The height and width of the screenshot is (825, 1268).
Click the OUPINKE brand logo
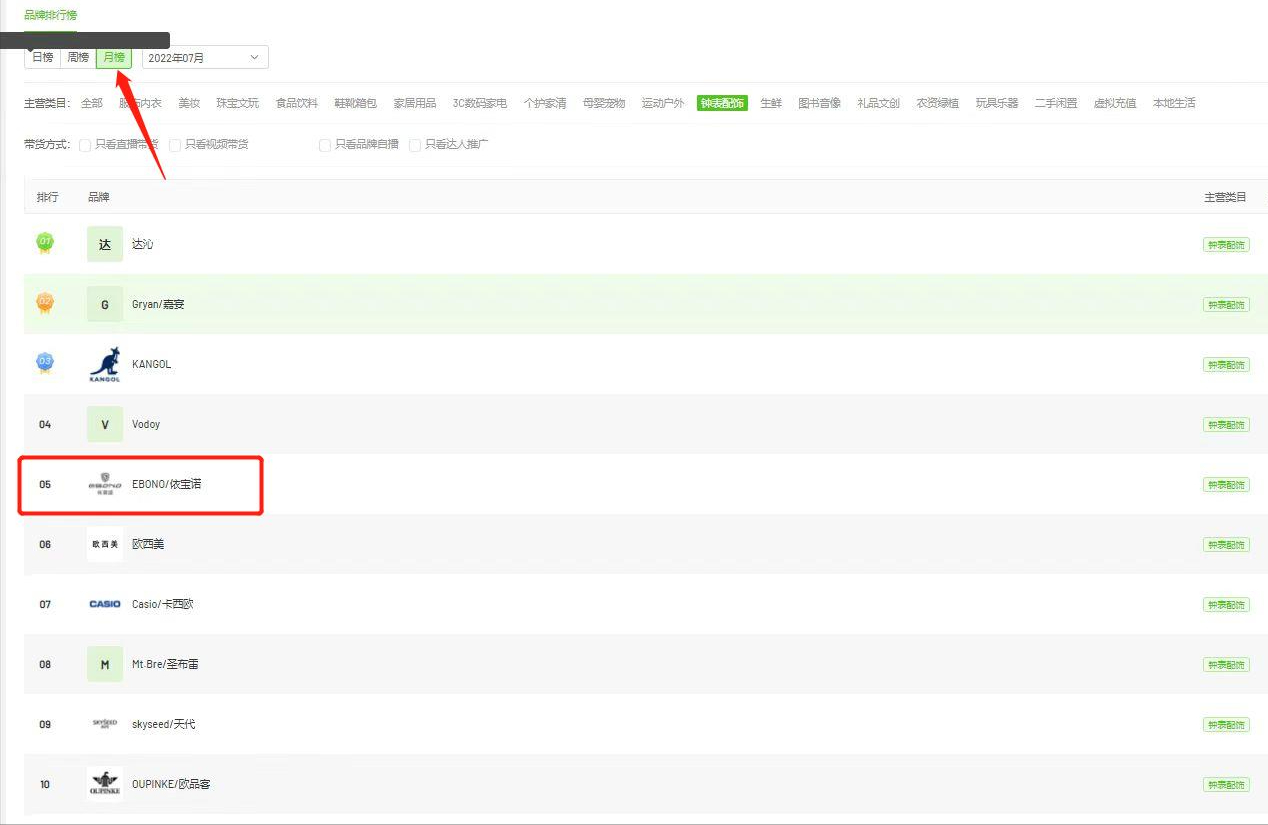point(105,784)
